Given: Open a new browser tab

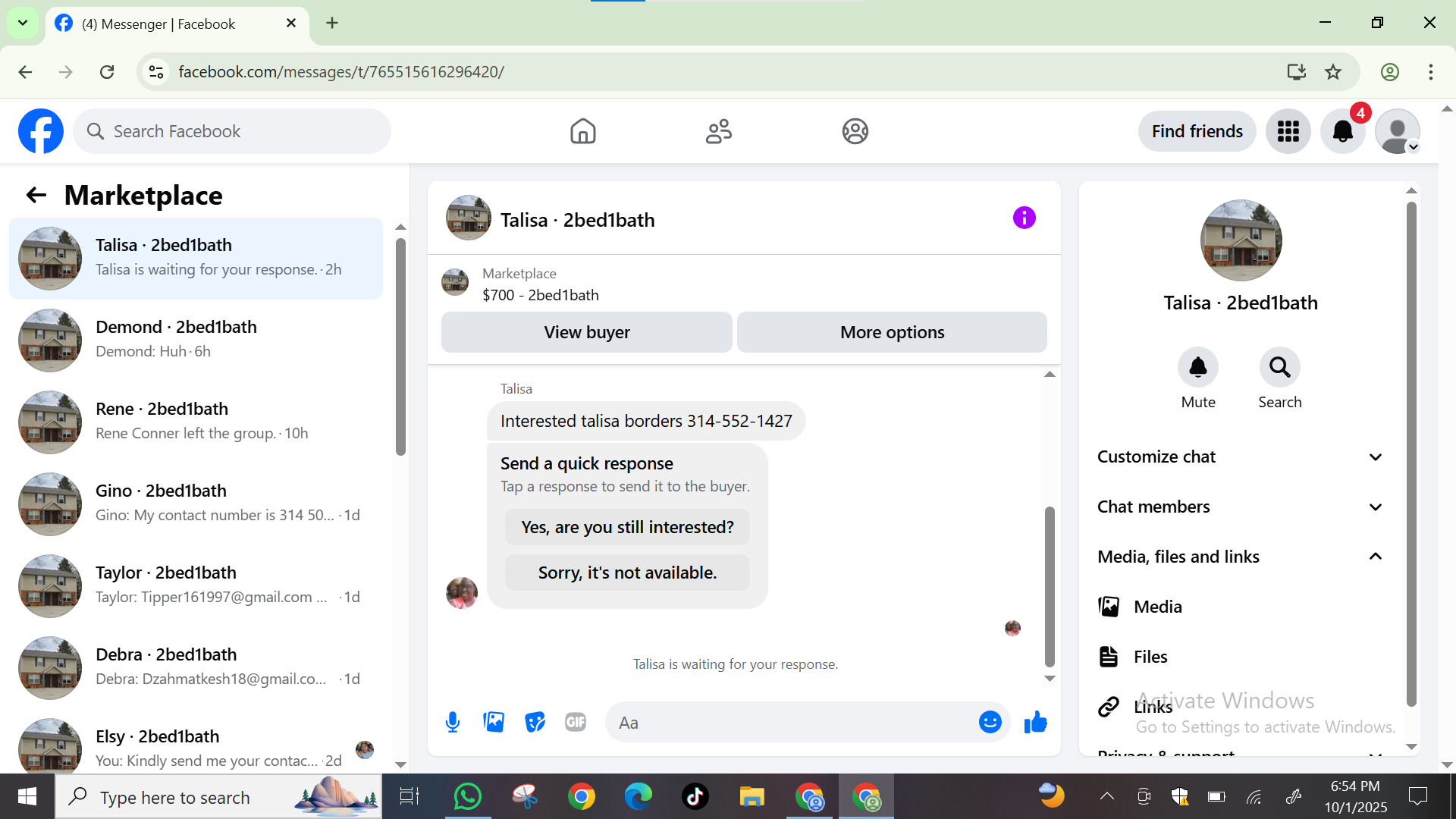Looking at the screenshot, I should [332, 23].
